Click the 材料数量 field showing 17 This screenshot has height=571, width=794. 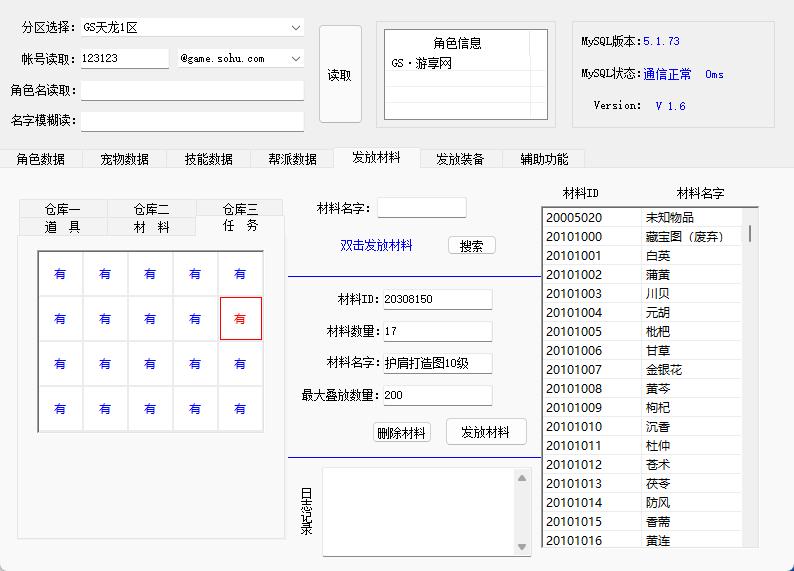pyautogui.click(x=437, y=331)
